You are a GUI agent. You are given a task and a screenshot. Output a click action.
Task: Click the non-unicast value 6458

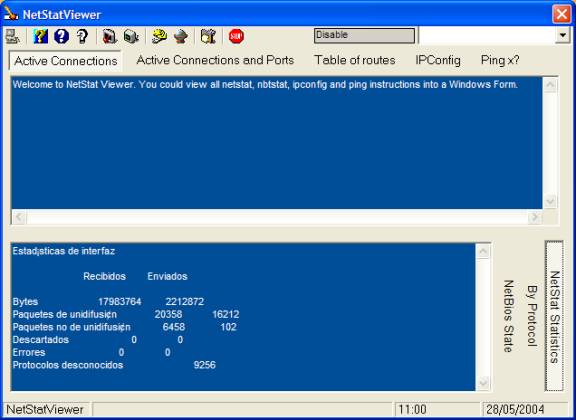pos(174,327)
